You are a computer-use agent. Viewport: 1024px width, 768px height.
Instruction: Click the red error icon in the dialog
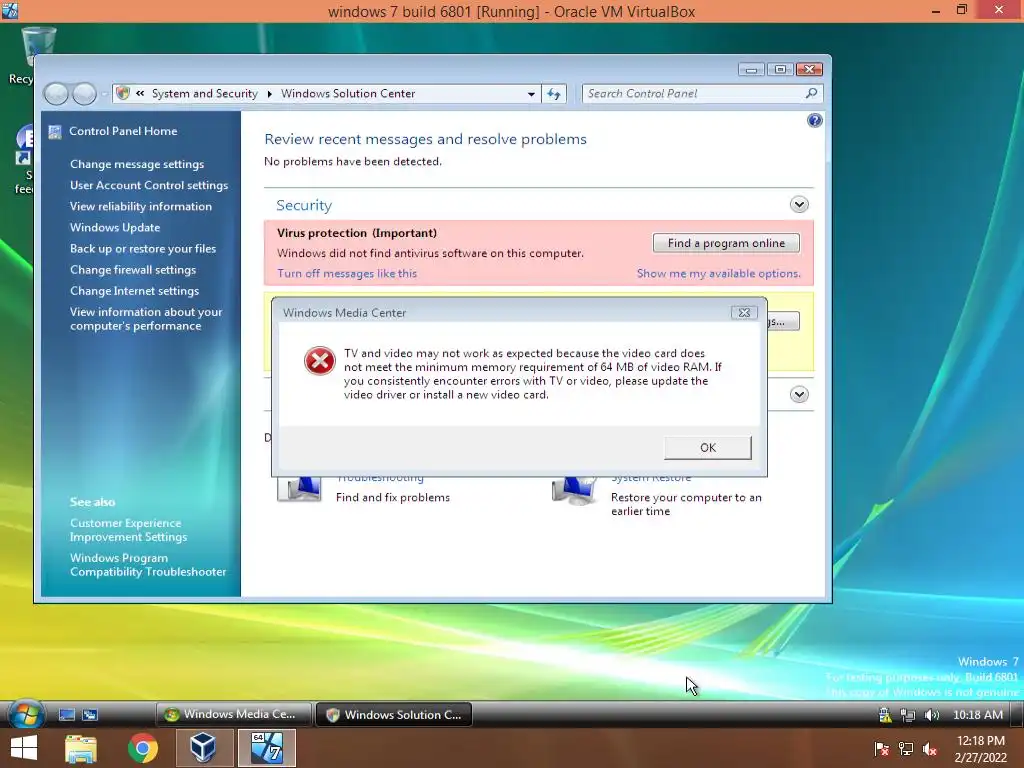(x=319, y=360)
